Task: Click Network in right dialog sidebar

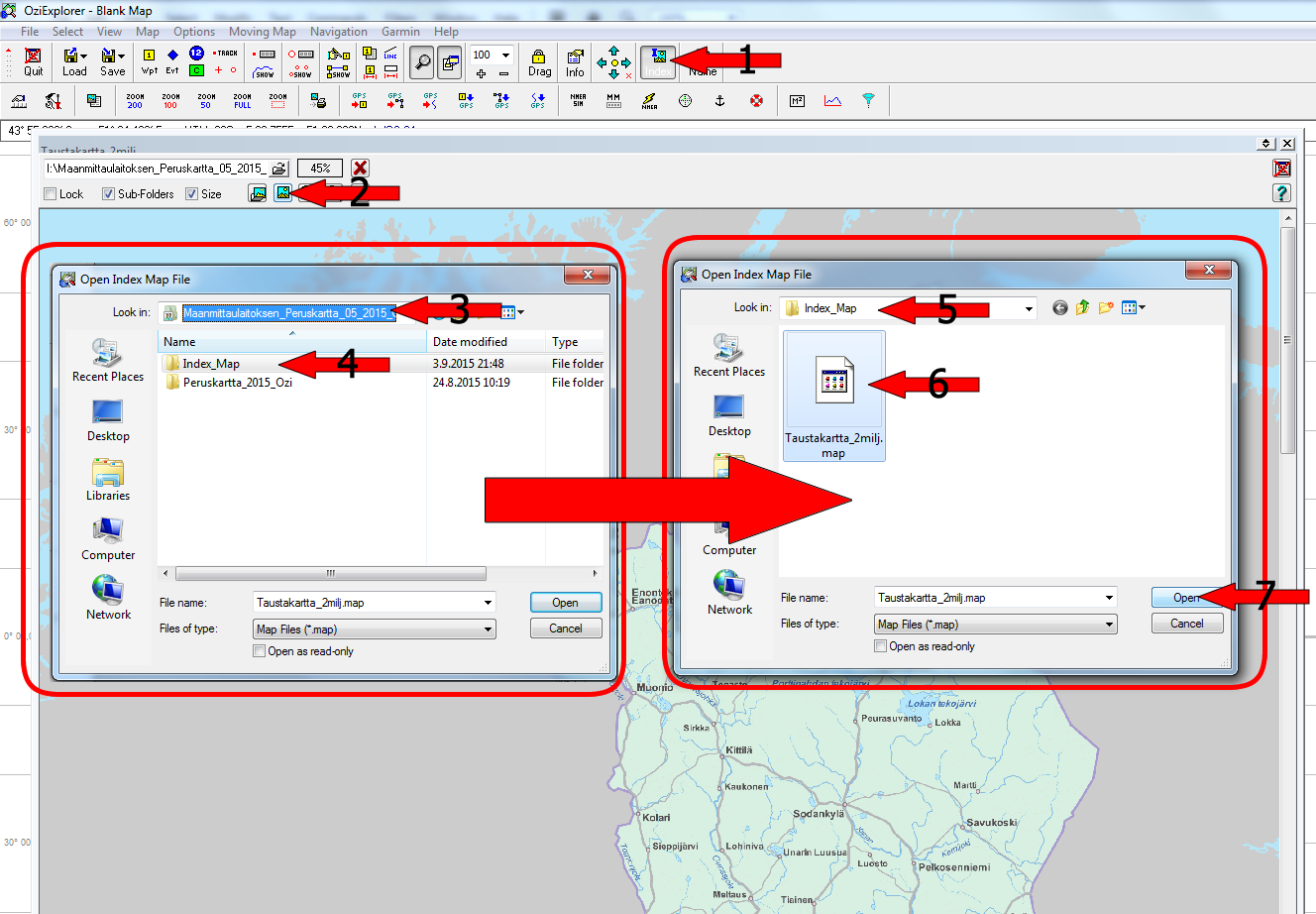Action: tap(729, 593)
